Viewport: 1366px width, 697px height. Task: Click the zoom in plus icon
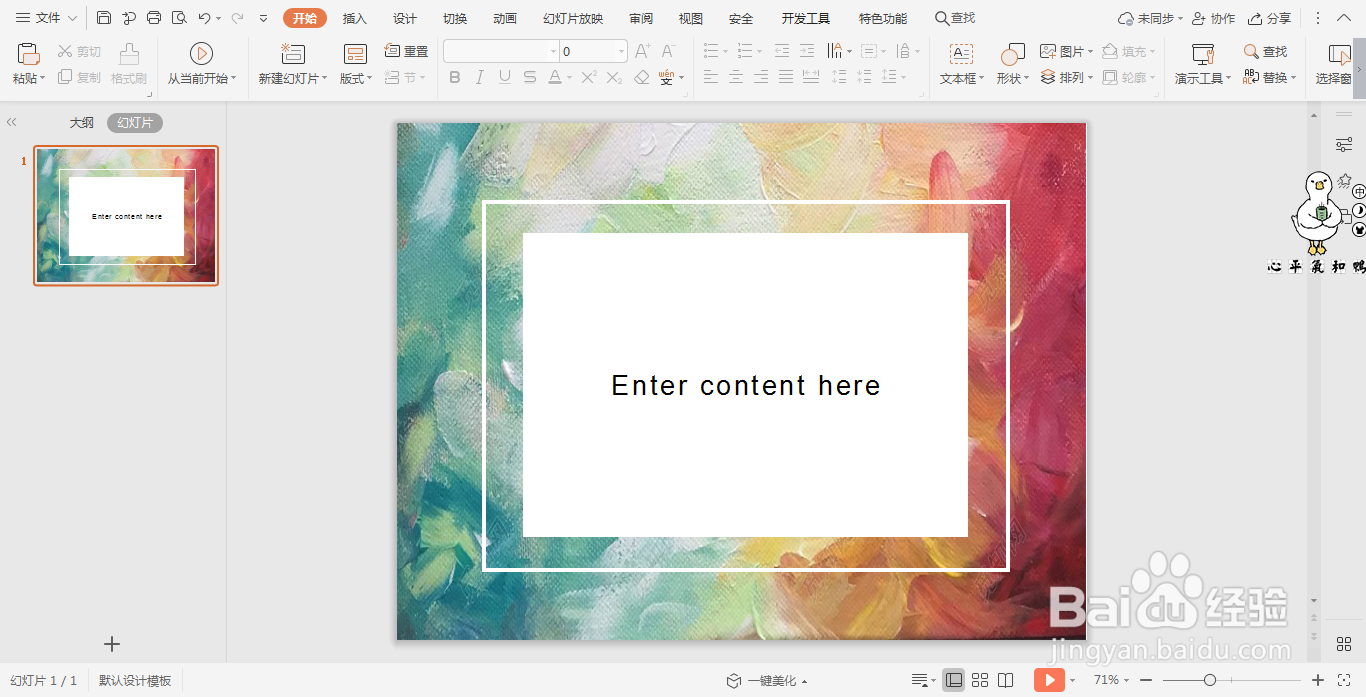click(x=1318, y=680)
